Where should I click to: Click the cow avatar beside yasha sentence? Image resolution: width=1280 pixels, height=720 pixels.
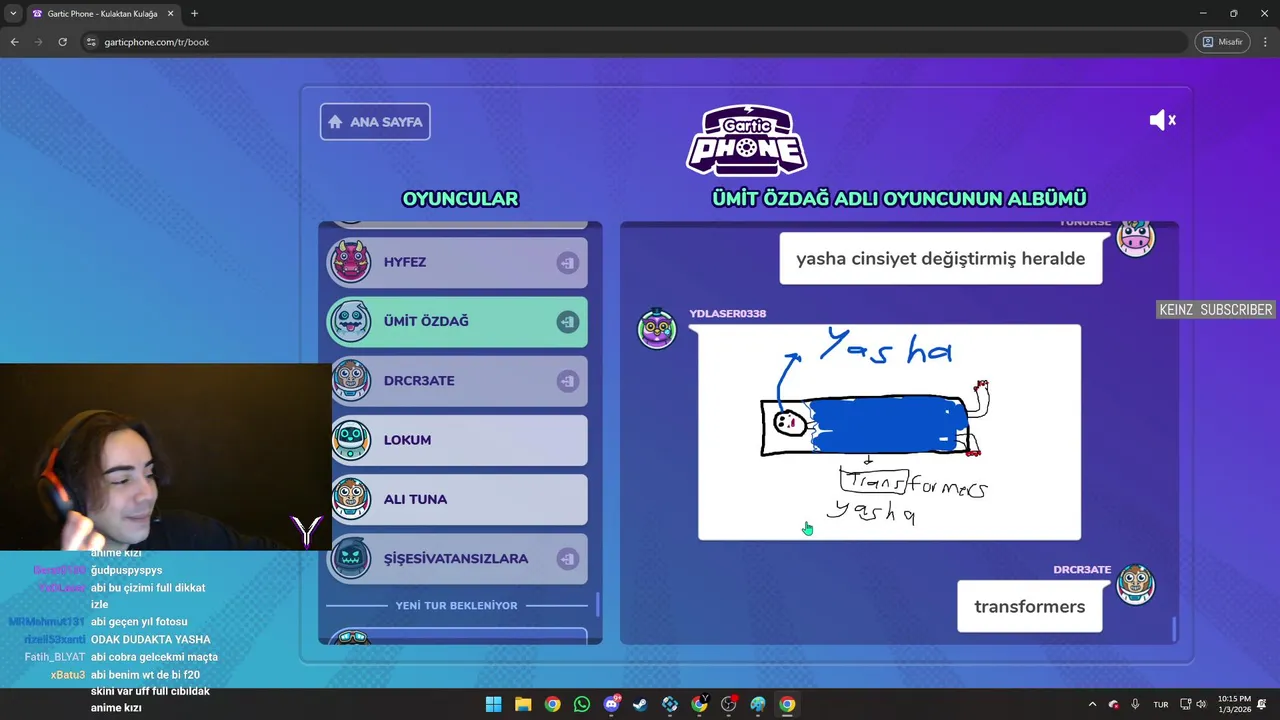(x=1135, y=238)
